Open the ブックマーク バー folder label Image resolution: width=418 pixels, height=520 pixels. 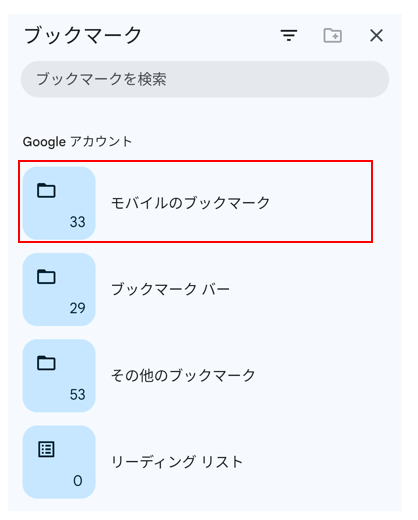click(170, 289)
